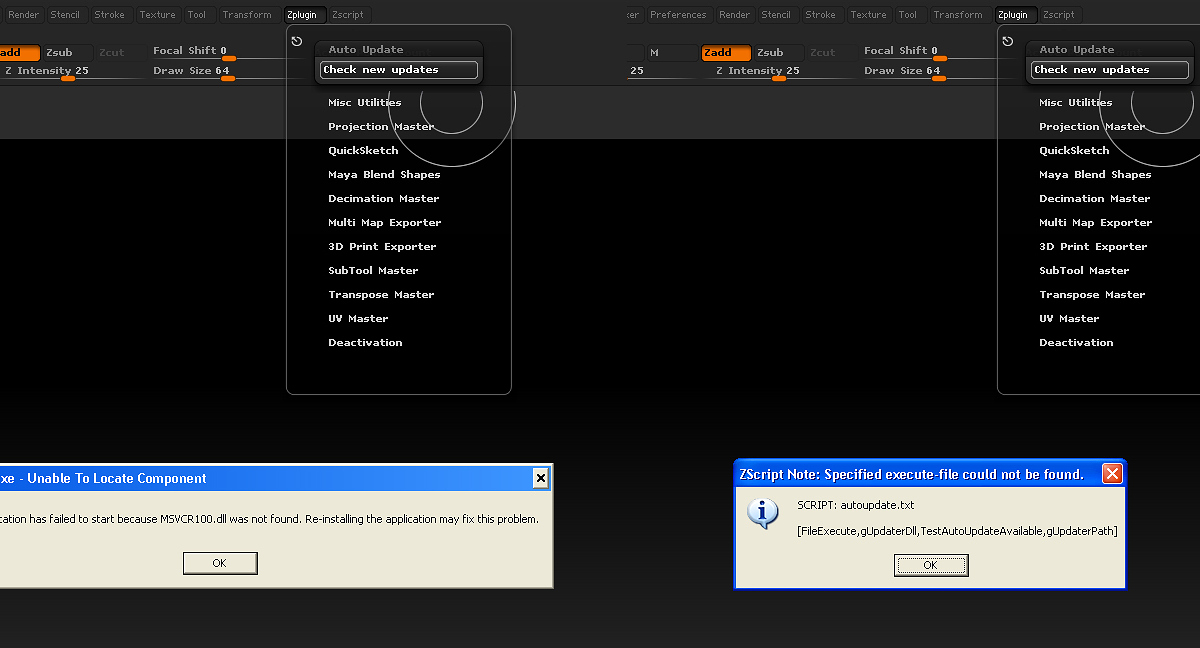Launch Decimation Master
The image size is (1200, 648).
(382, 198)
